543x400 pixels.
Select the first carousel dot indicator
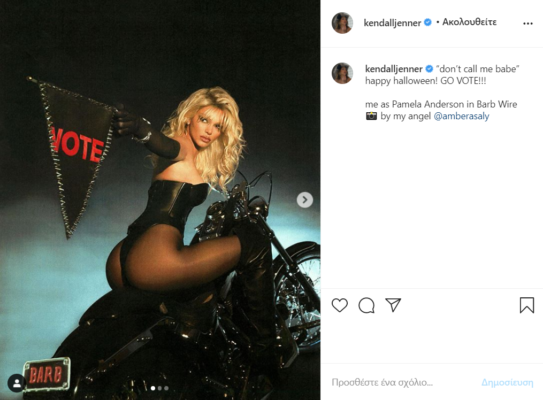click(x=153, y=388)
